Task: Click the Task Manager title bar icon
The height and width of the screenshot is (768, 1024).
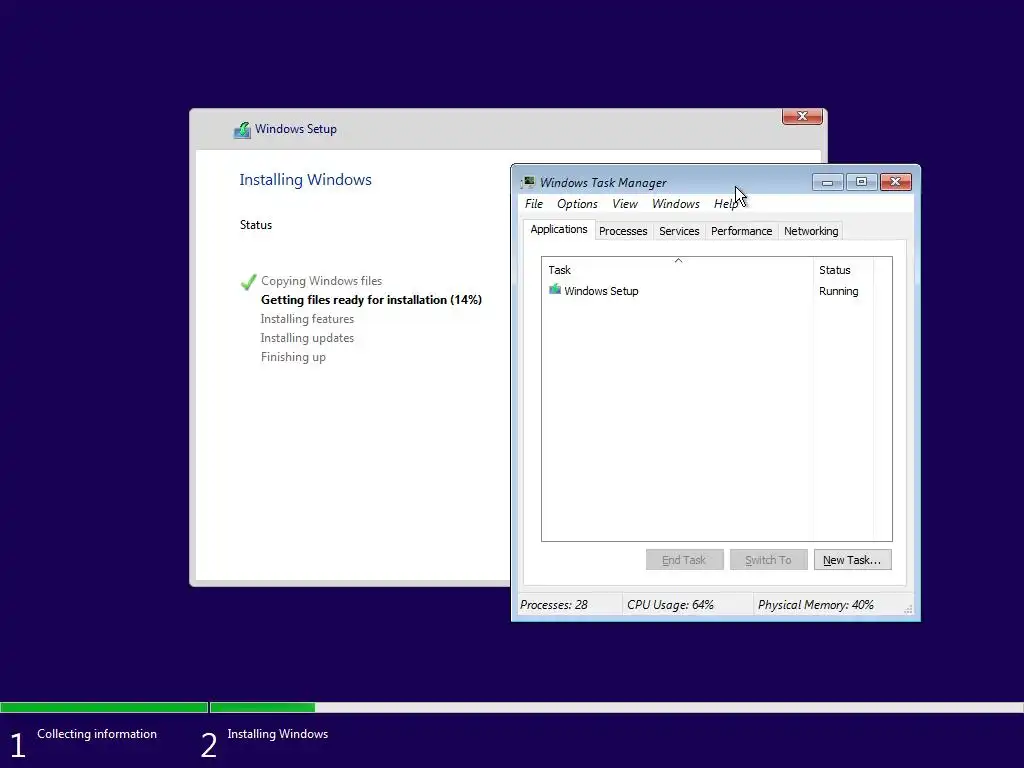Action: click(528, 182)
